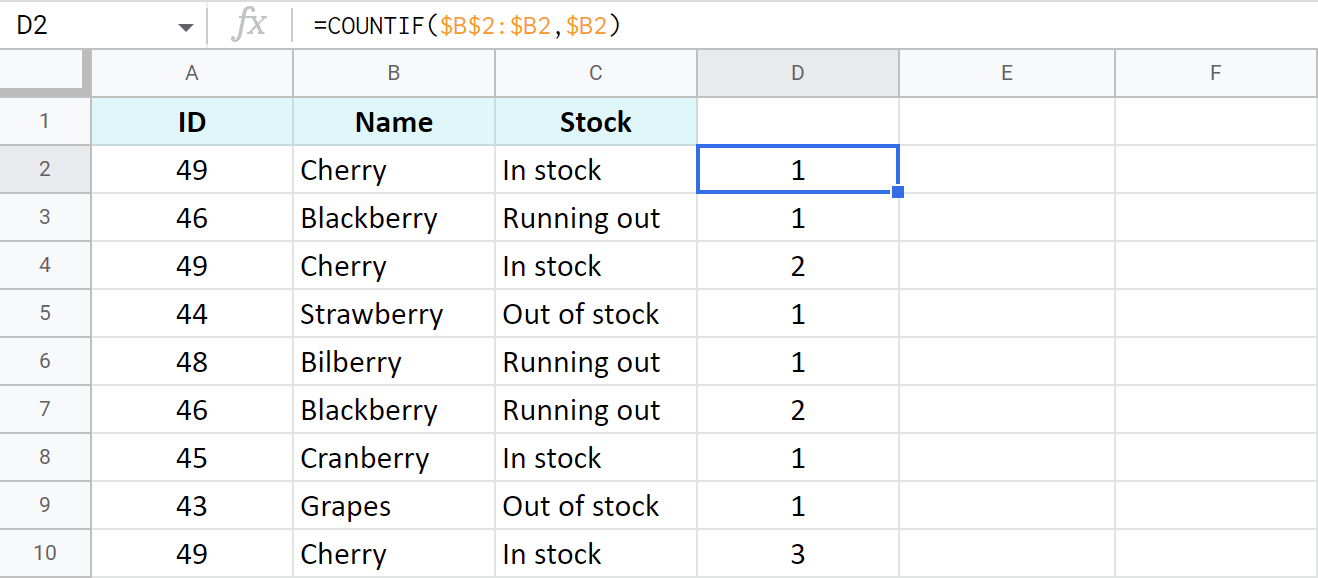Select the Stock header cell
Image resolution: width=1318 pixels, height=578 pixels.
tap(595, 121)
